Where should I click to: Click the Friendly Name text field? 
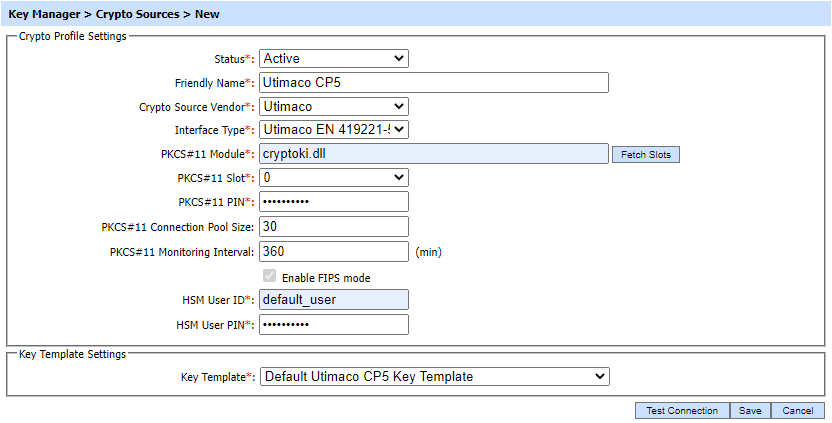(433, 83)
